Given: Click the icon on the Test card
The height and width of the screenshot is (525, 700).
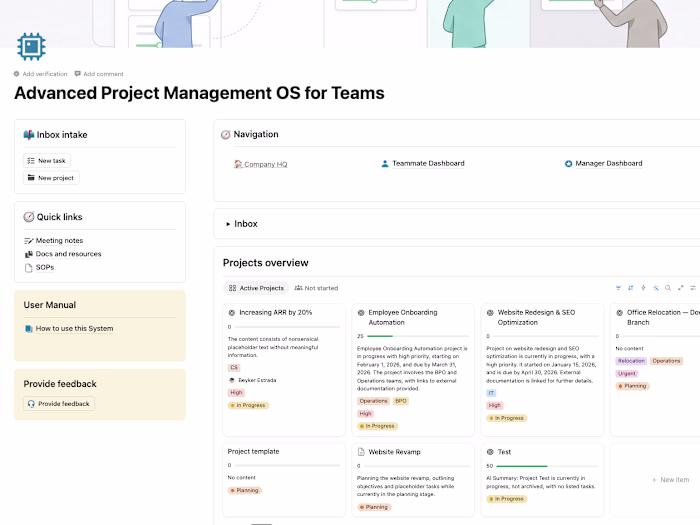Looking at the screenshot, I should click(490, 452).
